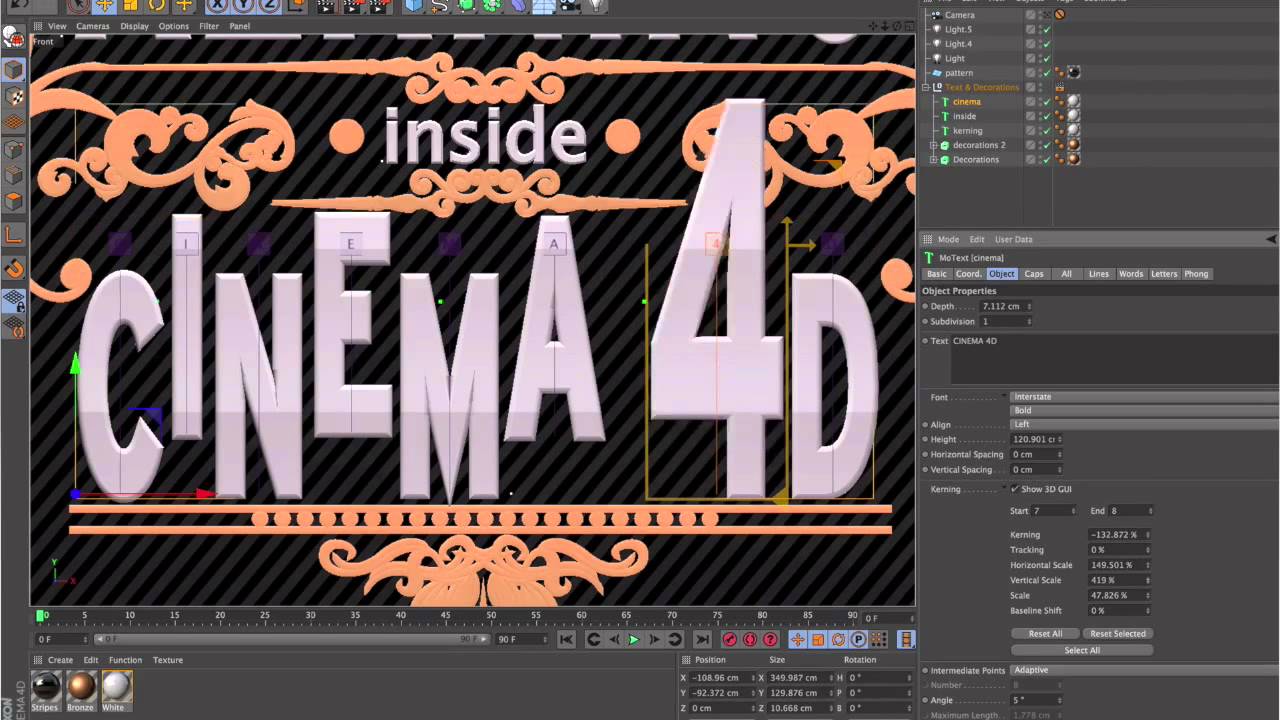This screenshot has width=1280, height=720.
Task: Toggle the Light.5 object's green checkmark
Action: click(x=1046, y=30)
